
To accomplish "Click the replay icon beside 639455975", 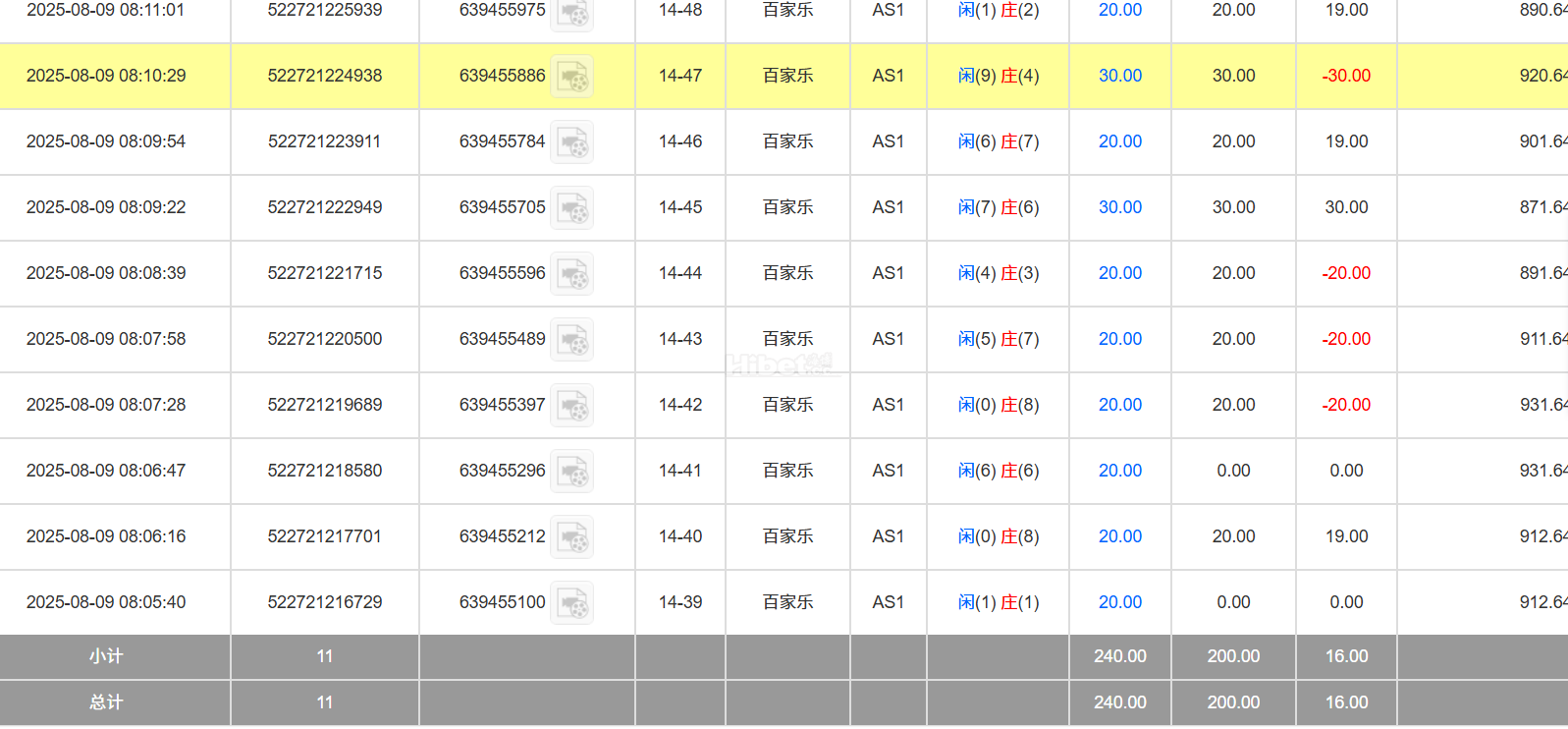I will coord(571,14).
